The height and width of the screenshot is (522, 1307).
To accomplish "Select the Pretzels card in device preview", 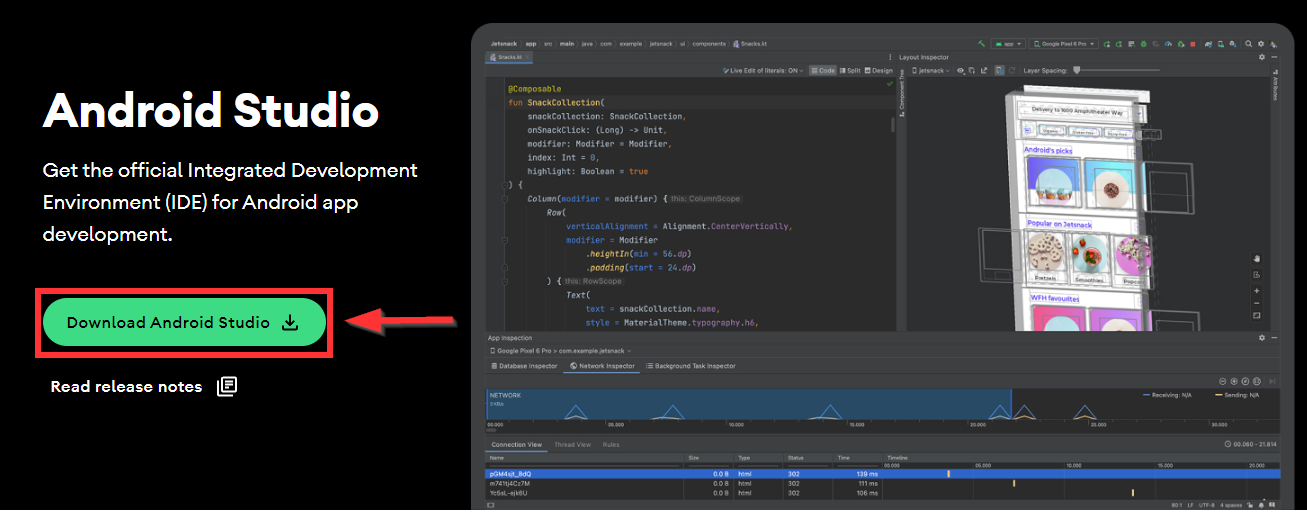I will tap(1047, 259).
